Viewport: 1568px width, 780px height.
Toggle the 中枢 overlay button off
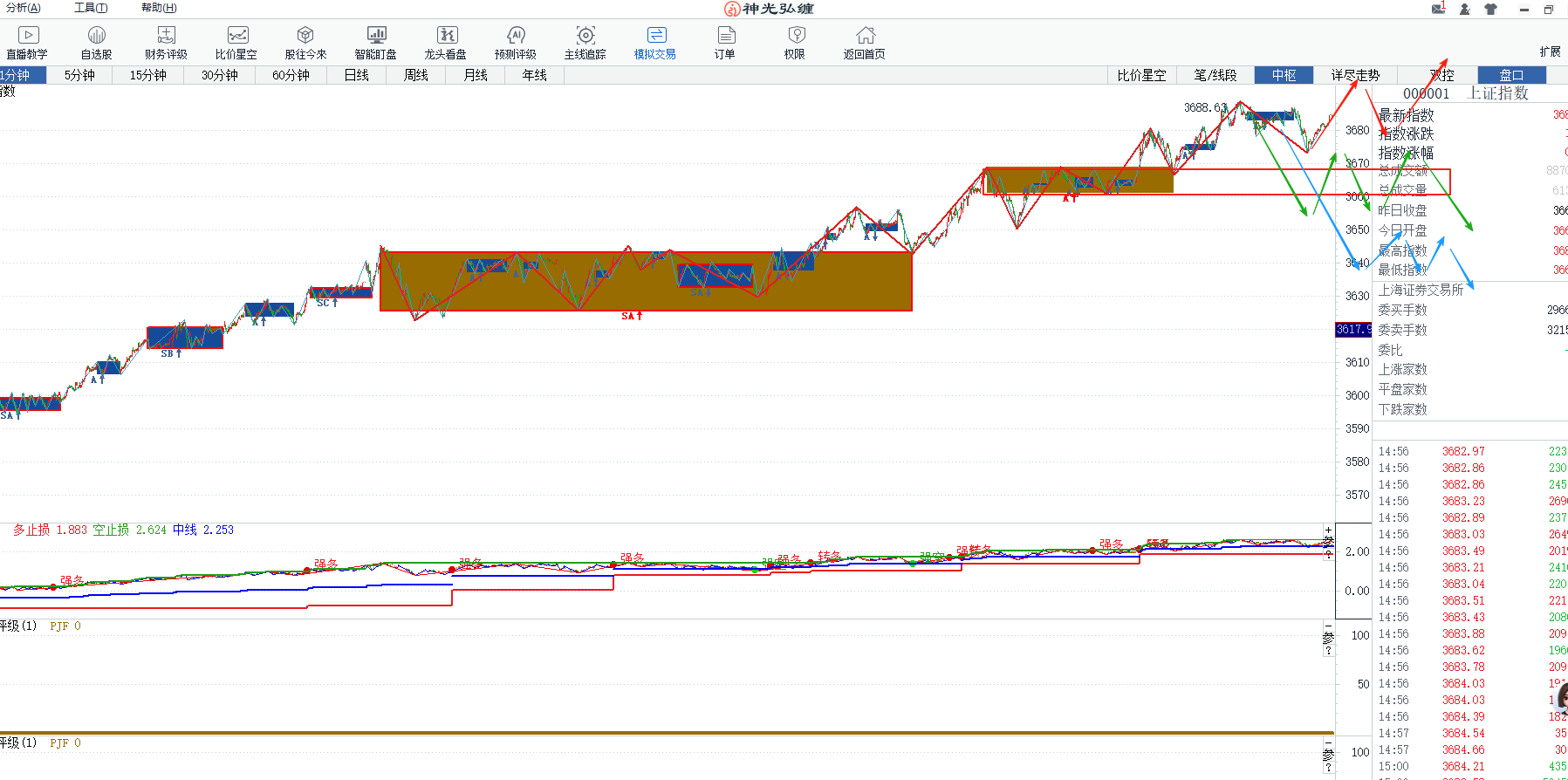(1284, 75)
